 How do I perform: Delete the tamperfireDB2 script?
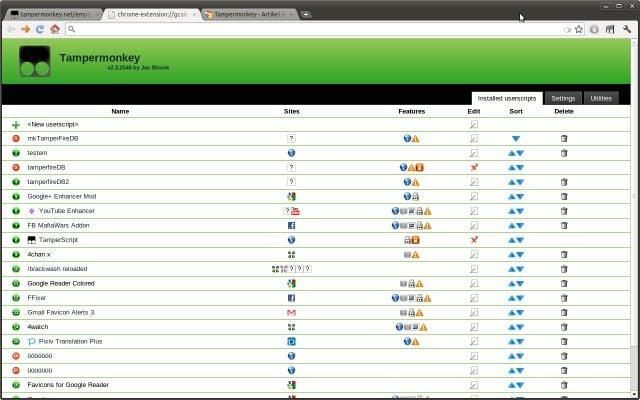point(564,182)
